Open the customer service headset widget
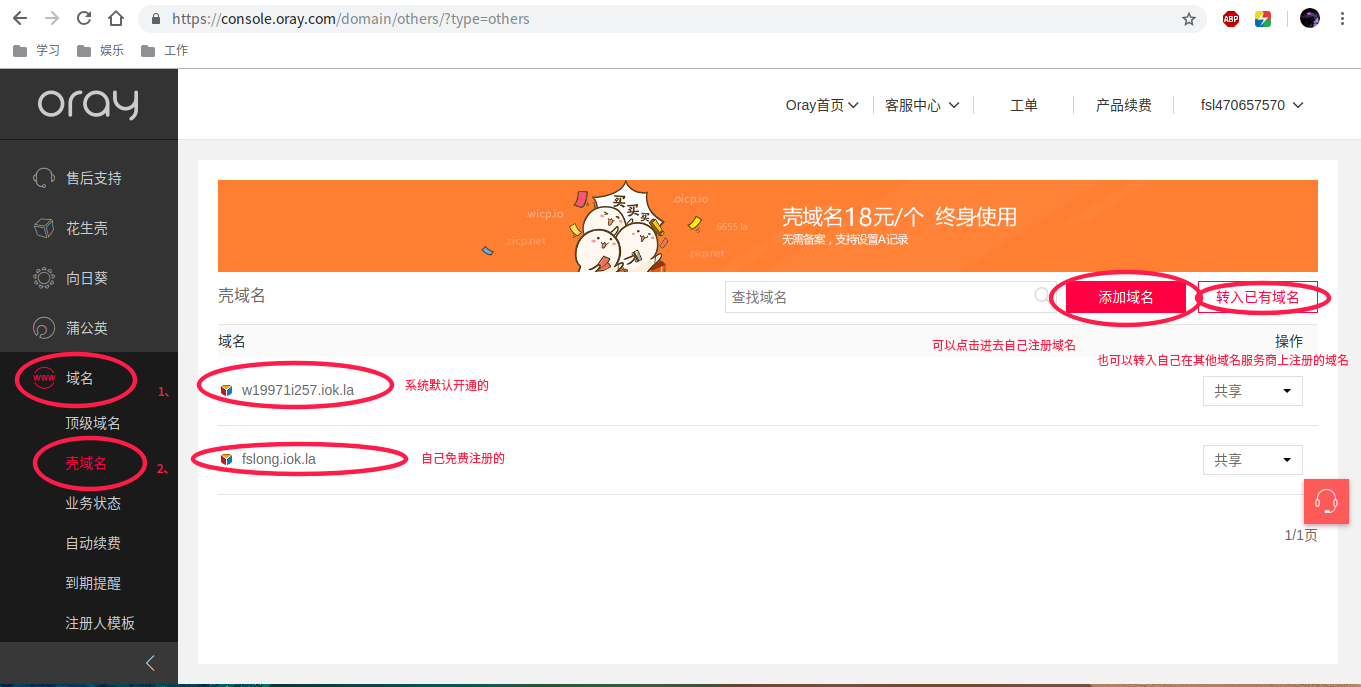The height and width of the screenshot is (687, 1361). tap(1327, 500)
